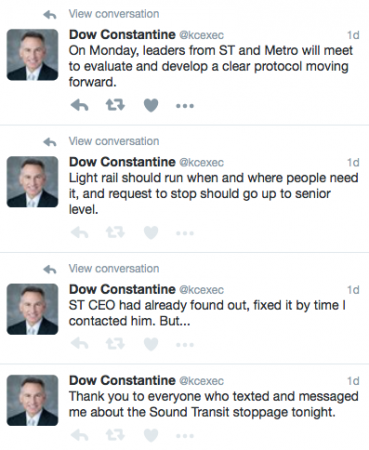The image size is (369, 450).
Task: Open more options on the Monday meeting tweet
Action: (x=185, y=106)
